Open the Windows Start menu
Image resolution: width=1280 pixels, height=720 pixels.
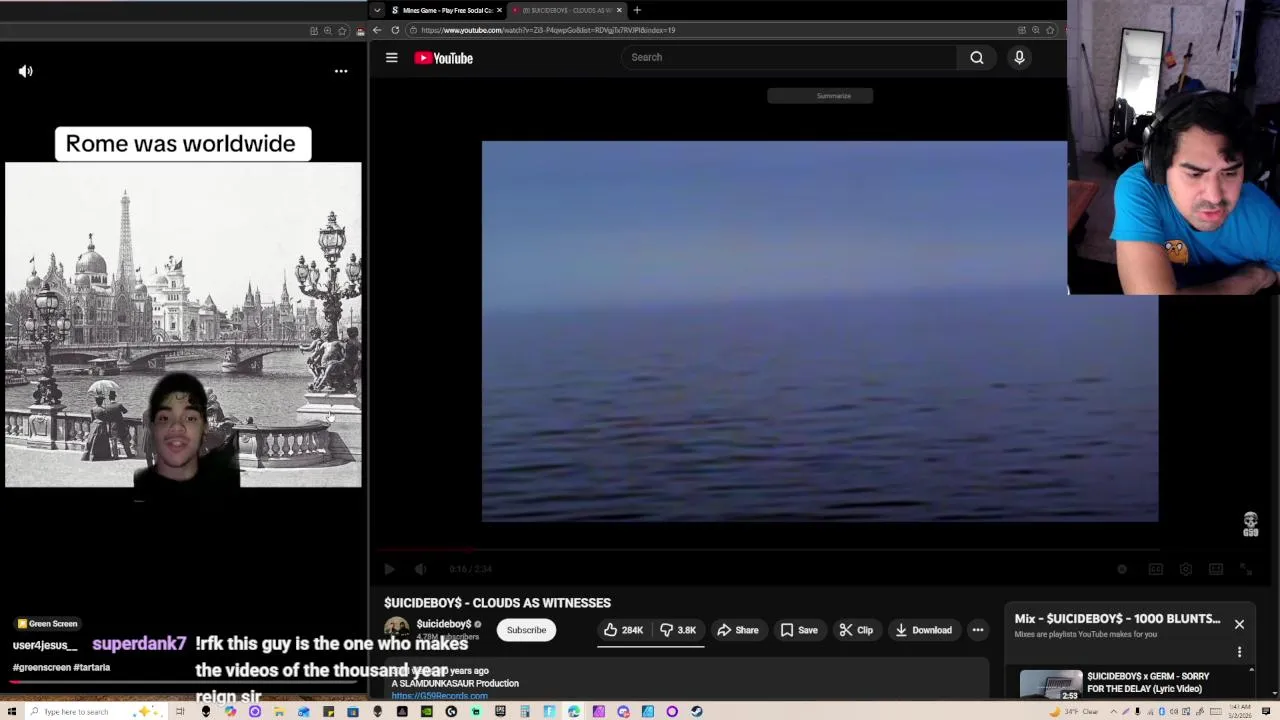pos(11,711)
